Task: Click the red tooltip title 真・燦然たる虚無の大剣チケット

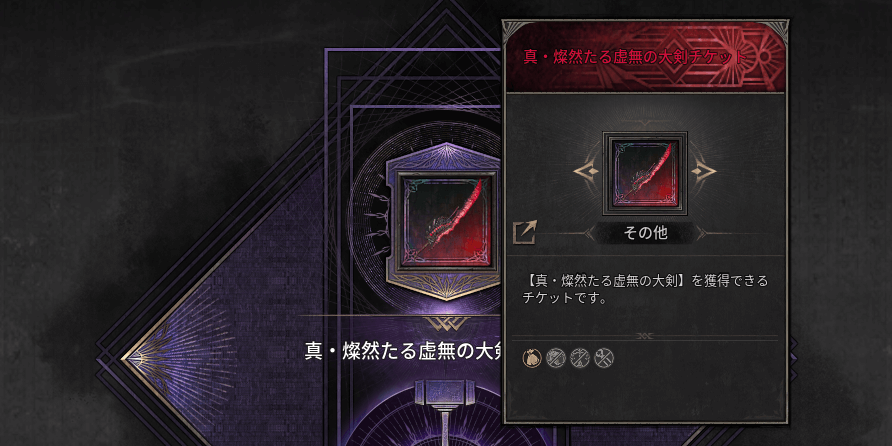Action: click(x=634, y=57)
